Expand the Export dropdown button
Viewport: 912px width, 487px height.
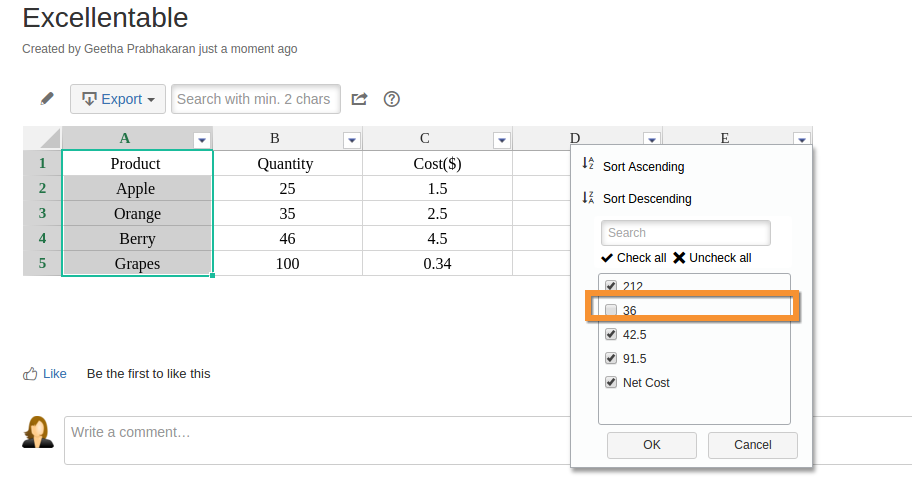click(118, 99)
